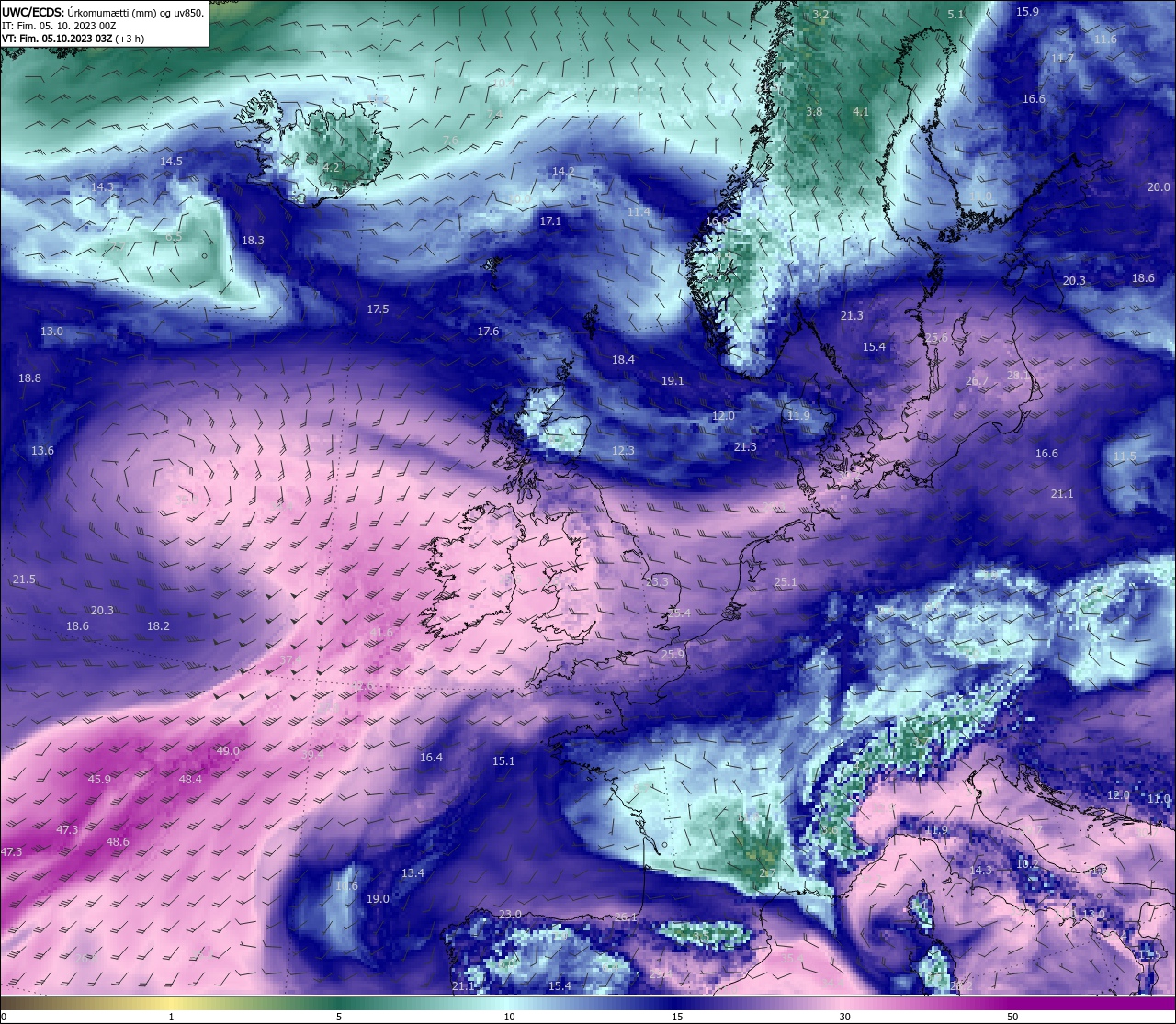Image resolution: width=1176 pixels, height=1024 pixels.
Task: Click the 4.1 value label
Action: click(x=861, y=112)
